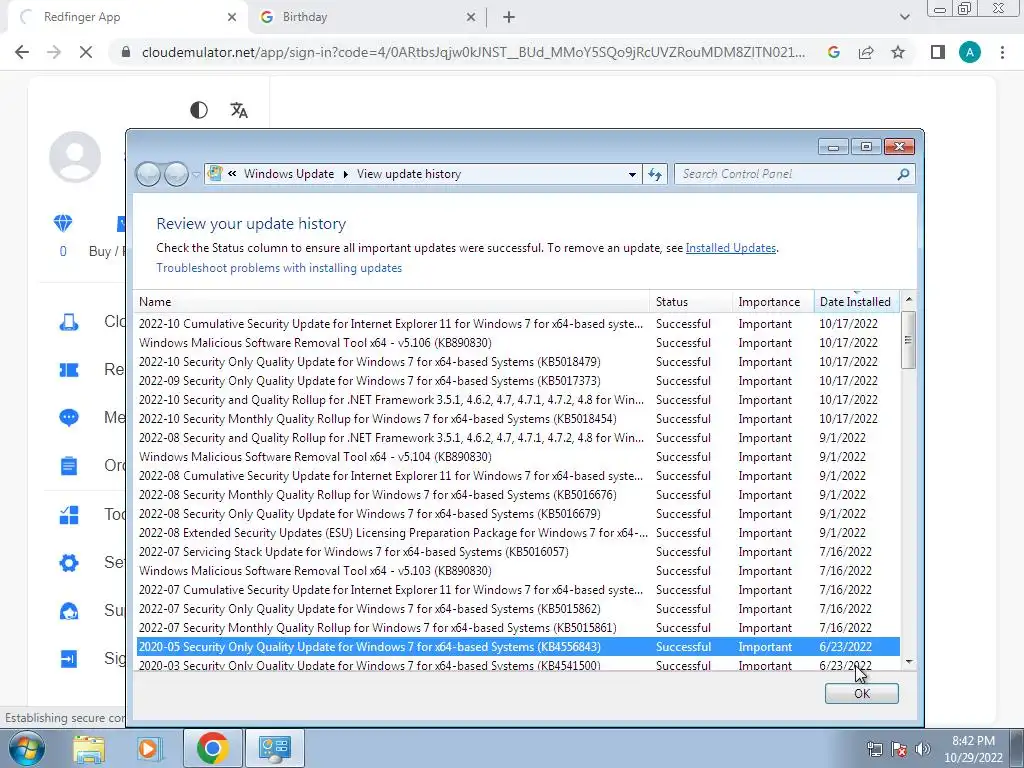
Task: Select the KB5018454 Monthly Rollup row
Action: [x=518, y=419]
